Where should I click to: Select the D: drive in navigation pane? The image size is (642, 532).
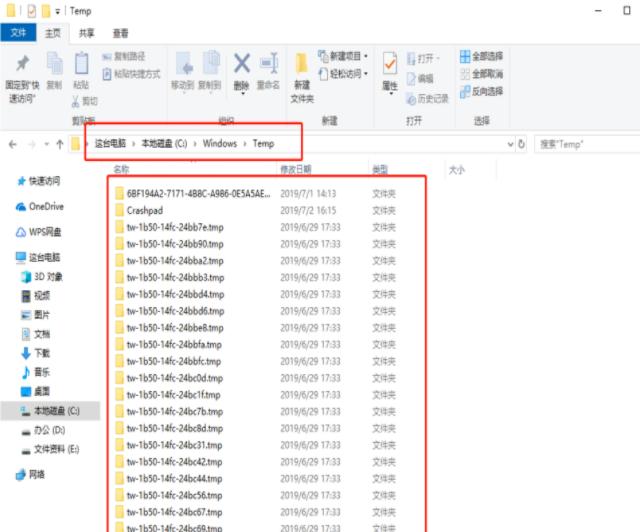[43, 430]
